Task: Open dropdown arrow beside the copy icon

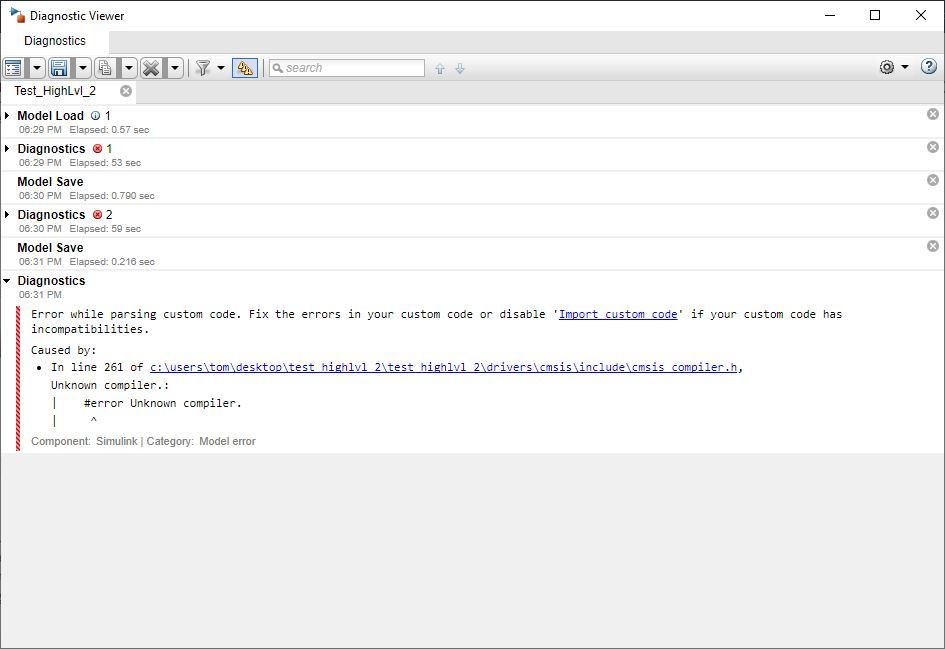Action: [128, 68]
